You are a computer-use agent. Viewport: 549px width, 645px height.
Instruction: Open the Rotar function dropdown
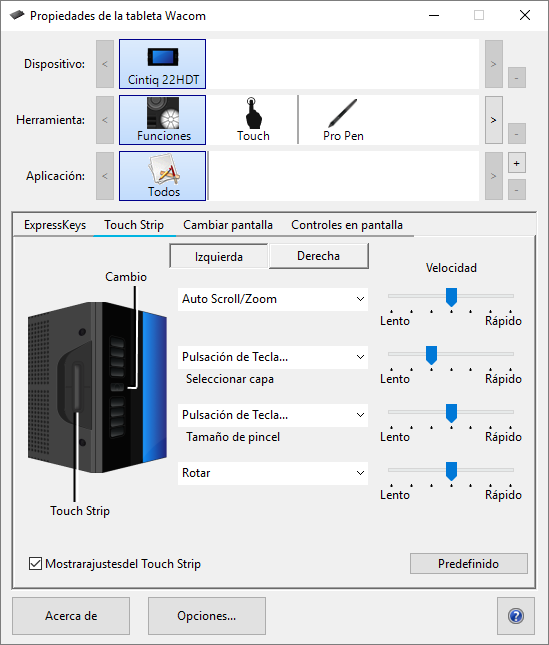pos(273,473)
